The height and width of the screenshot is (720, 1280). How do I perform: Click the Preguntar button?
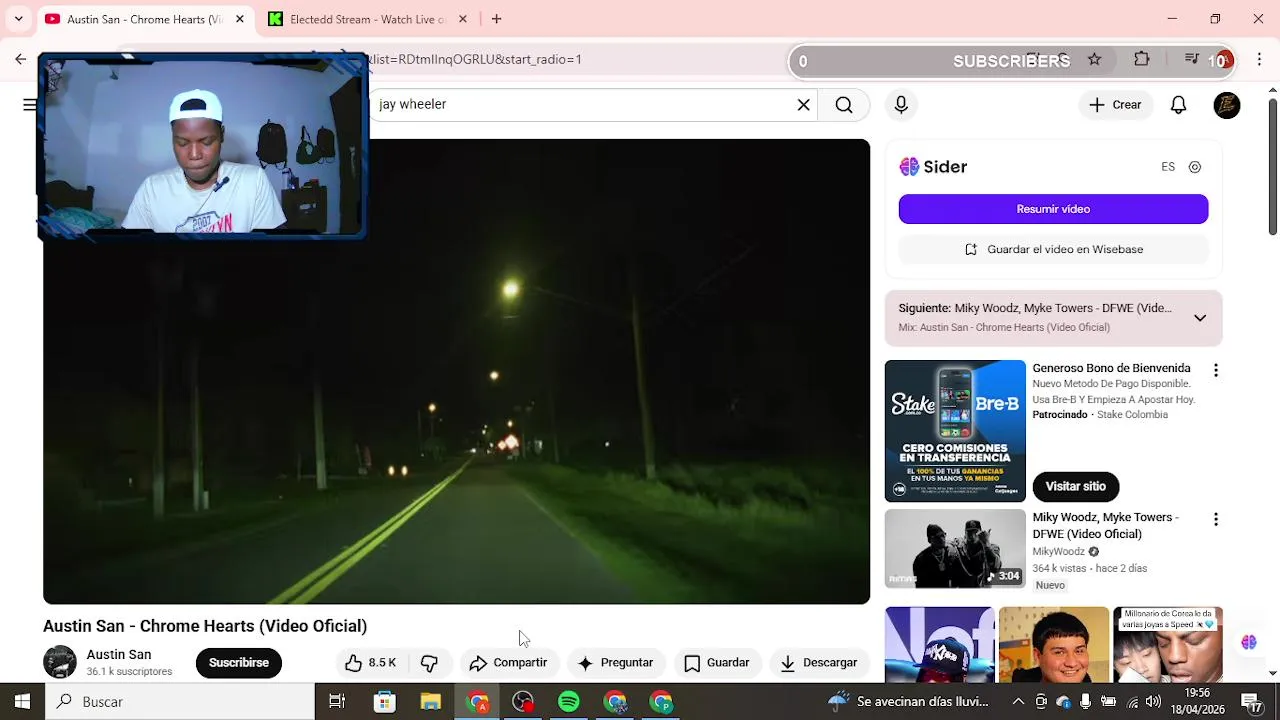[x=615, y=663]
